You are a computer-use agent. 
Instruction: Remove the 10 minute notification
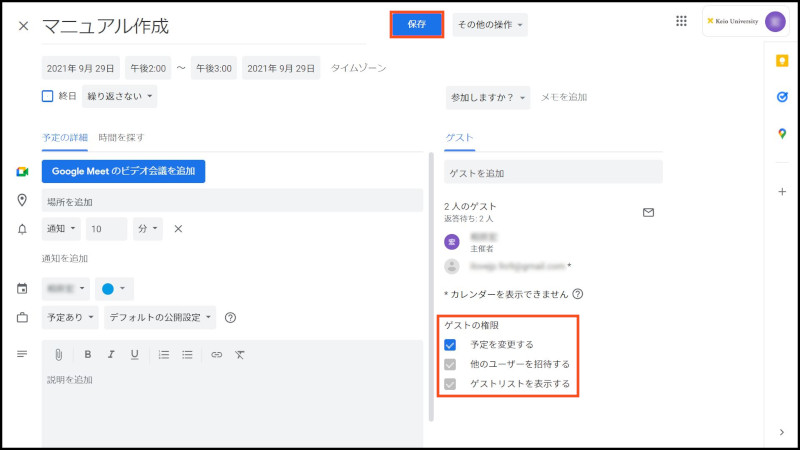click(178, 229)
